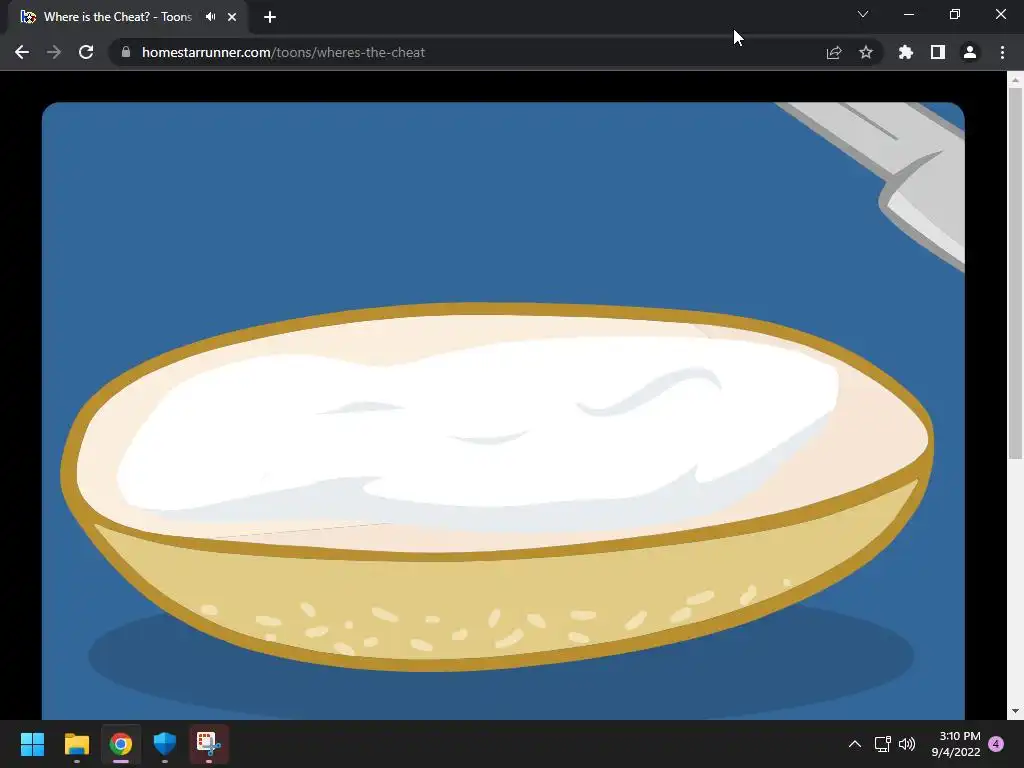1024x768 pixels.
Task: Click the page vertical scrollbar thumb
Action: [x=1015, y=273]
